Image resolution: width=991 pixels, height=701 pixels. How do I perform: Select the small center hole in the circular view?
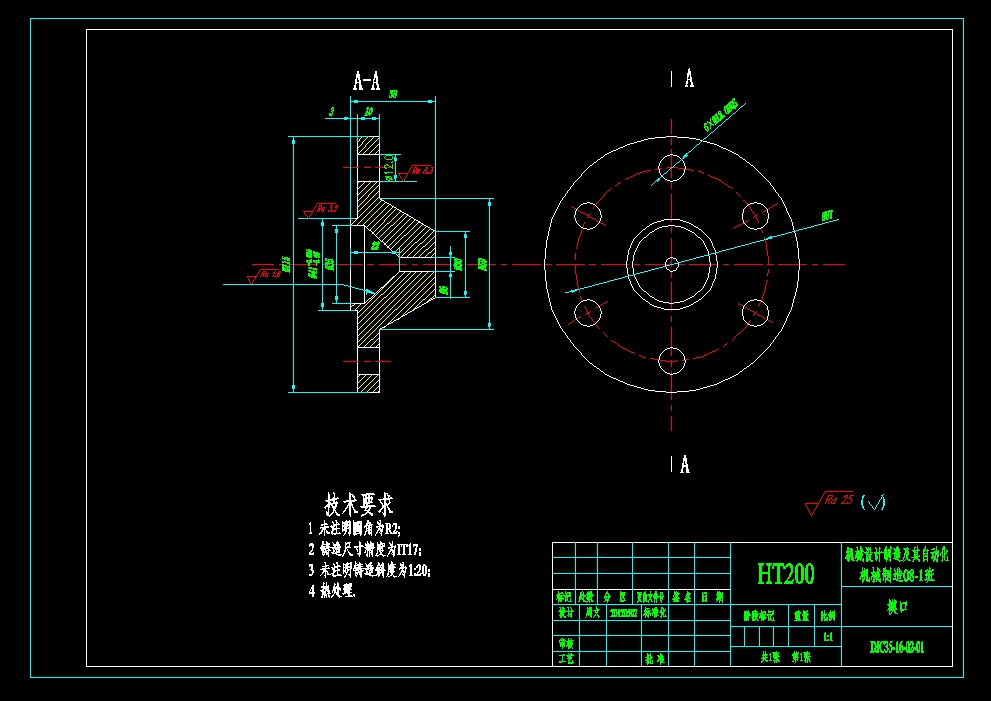672,264
